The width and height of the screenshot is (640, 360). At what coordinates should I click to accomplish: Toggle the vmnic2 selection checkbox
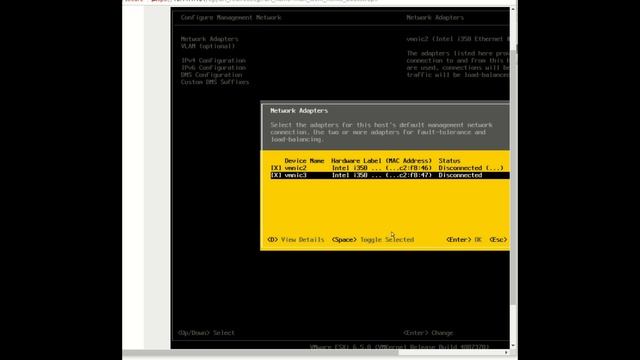pyautogui.click(x=276, y=168)
